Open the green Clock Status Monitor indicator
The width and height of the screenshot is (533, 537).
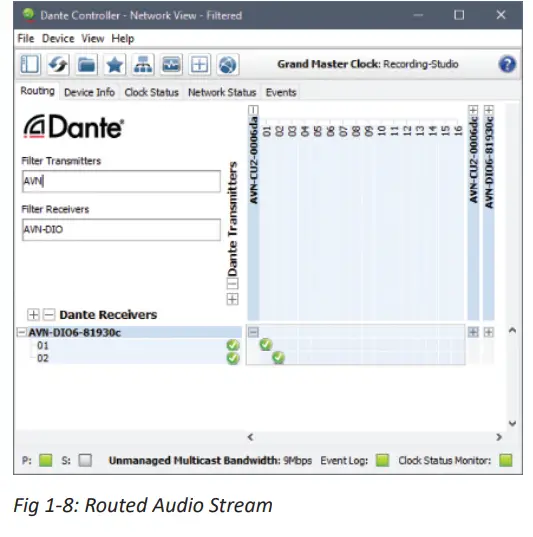tap(506, 460)
